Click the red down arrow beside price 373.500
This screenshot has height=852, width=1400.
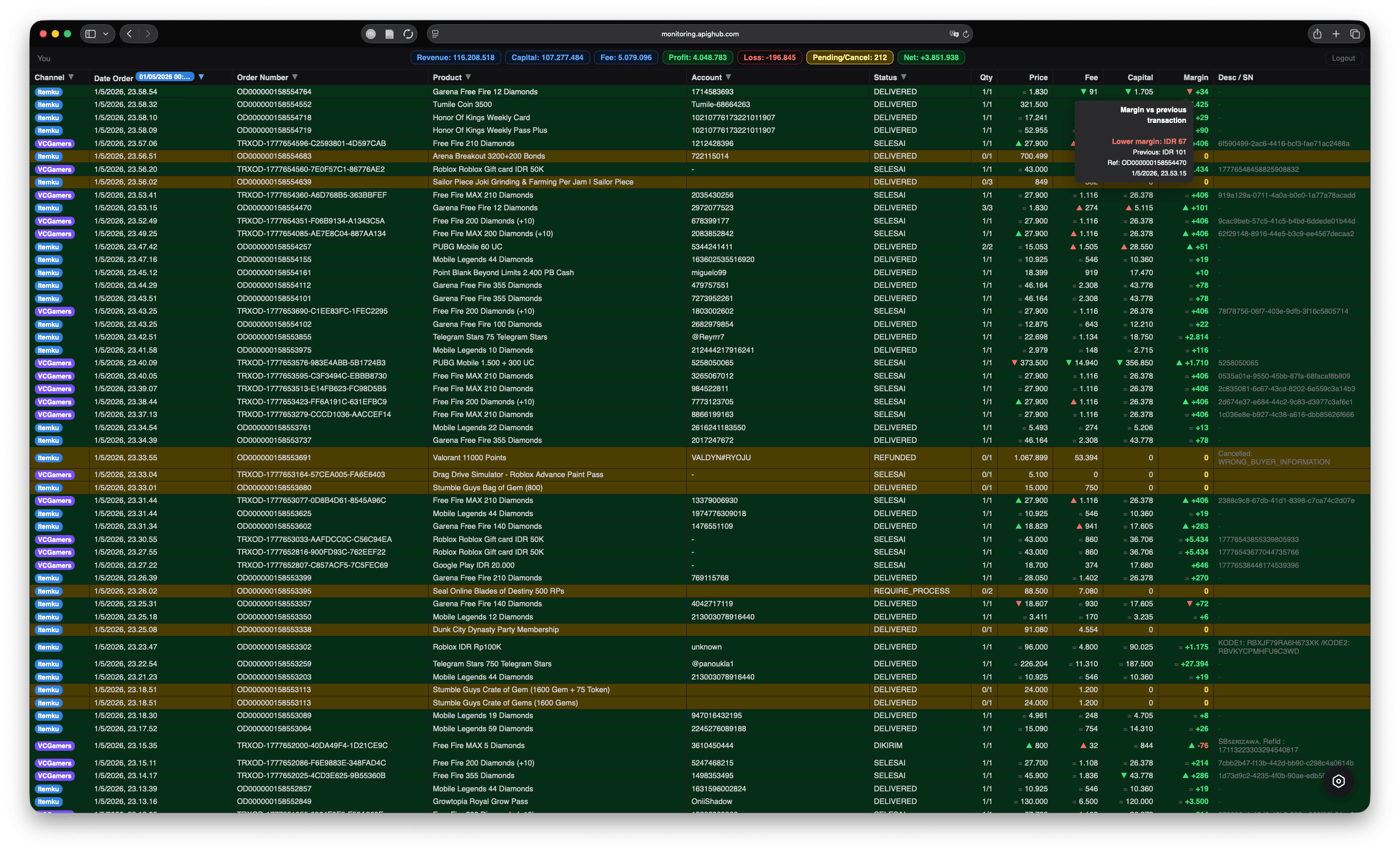click(x=1014, y=363)
